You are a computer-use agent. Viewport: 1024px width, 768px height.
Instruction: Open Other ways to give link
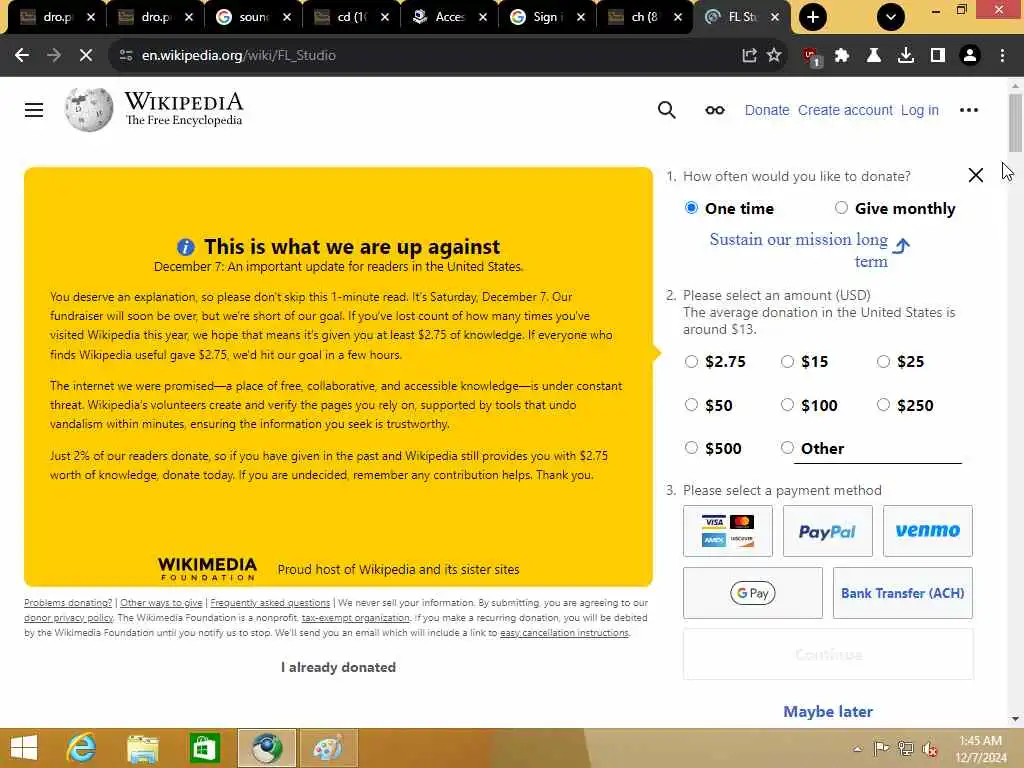click(x=161, y=603)
